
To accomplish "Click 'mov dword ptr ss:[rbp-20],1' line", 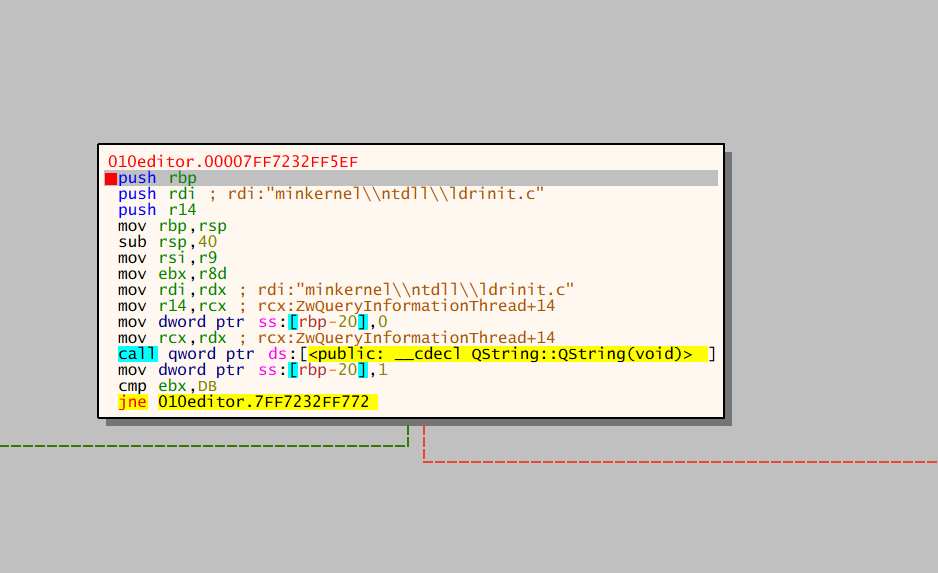I will point(252,370).
